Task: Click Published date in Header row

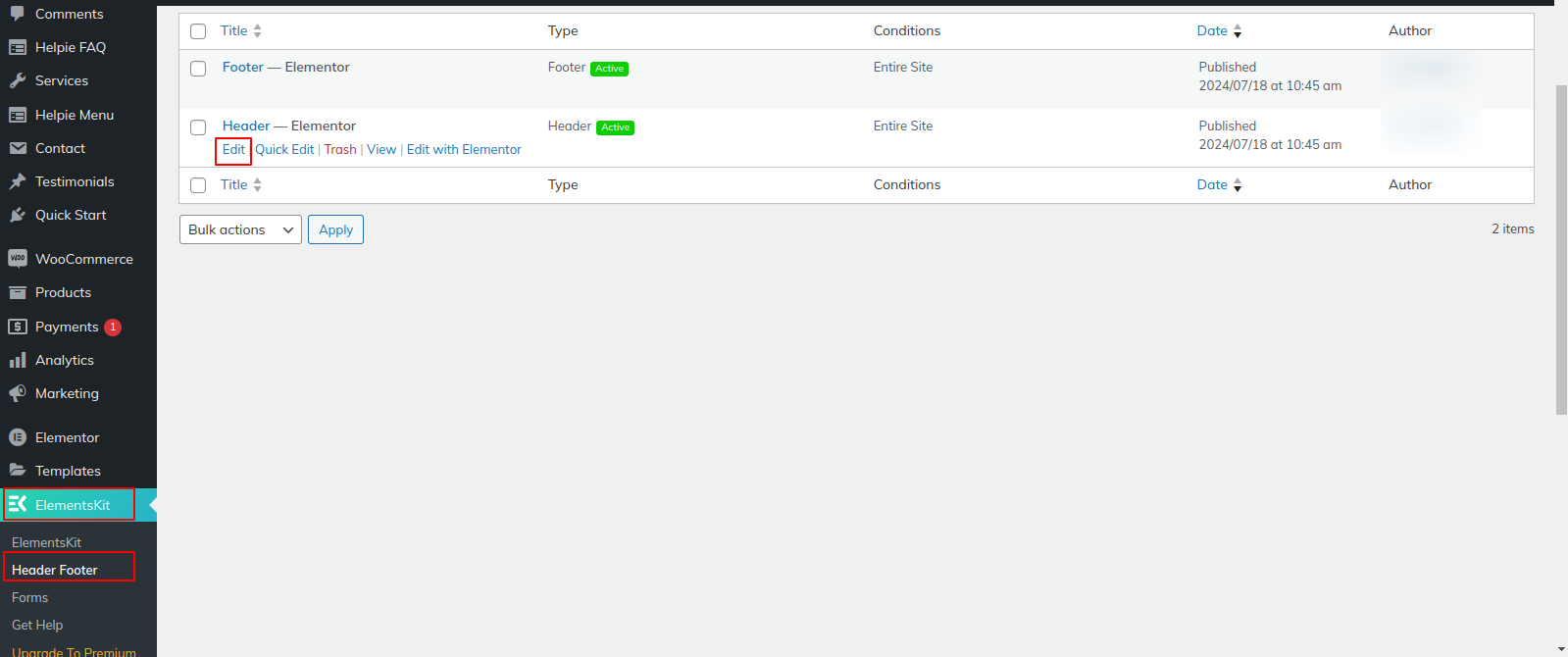Action: pyautogui.click(x=1270, y=135)
